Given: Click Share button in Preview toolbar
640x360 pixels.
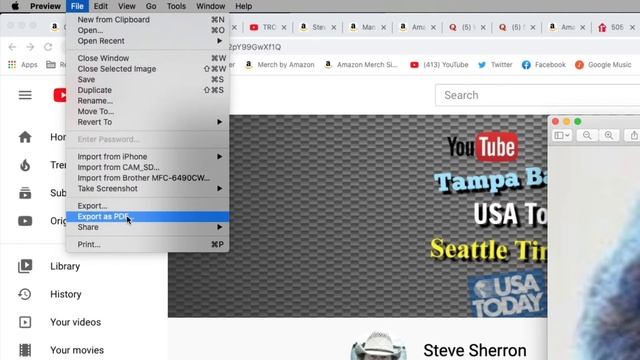Looking at the screenshot, I should 633,135.
